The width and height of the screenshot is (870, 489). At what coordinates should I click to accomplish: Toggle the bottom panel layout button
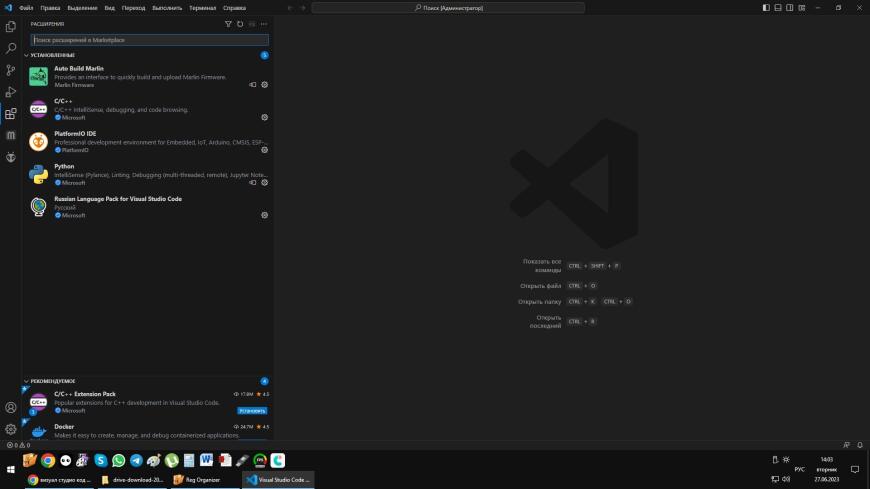[778, 8]
